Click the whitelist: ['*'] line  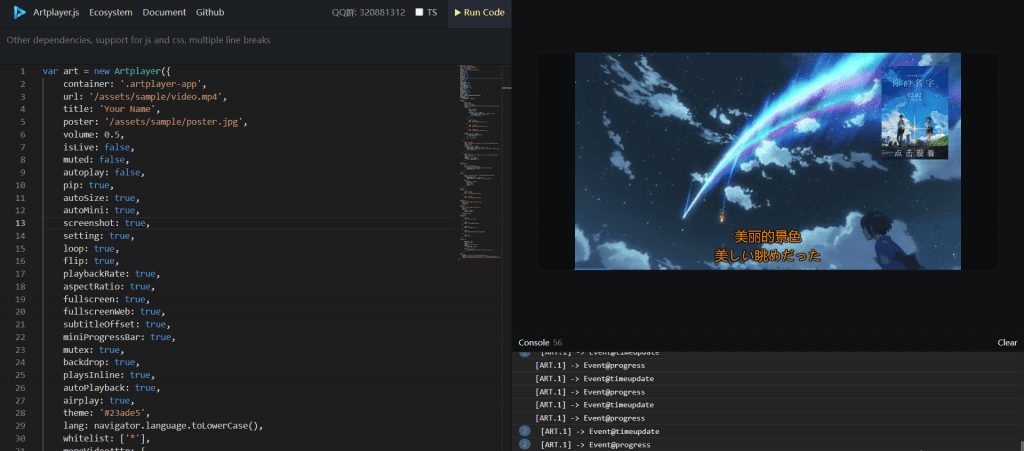tap(106, 439)
